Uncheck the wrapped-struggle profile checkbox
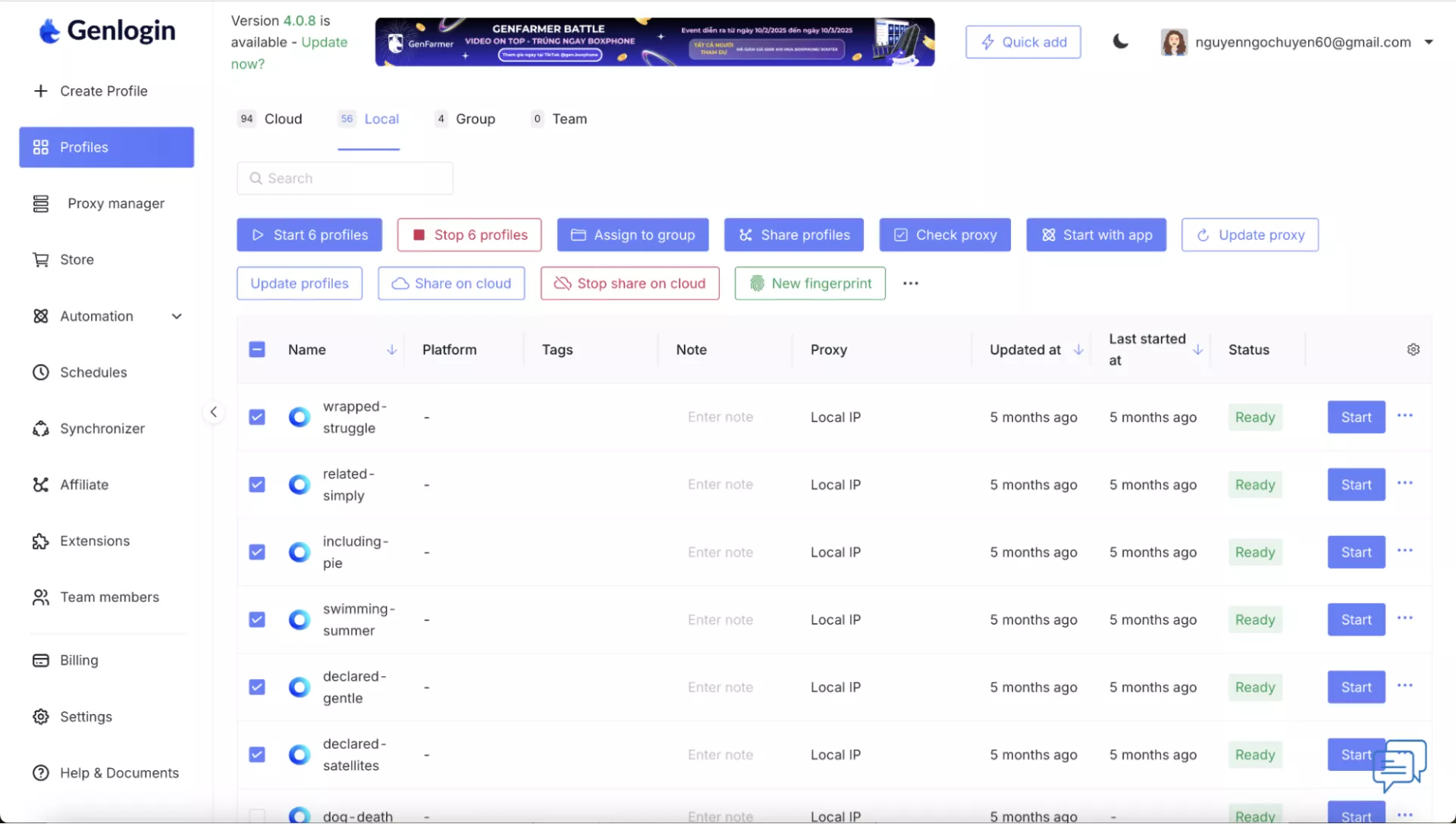Image resolution: width=1456 pixels, height=824 pixels. tap(257, 417)
